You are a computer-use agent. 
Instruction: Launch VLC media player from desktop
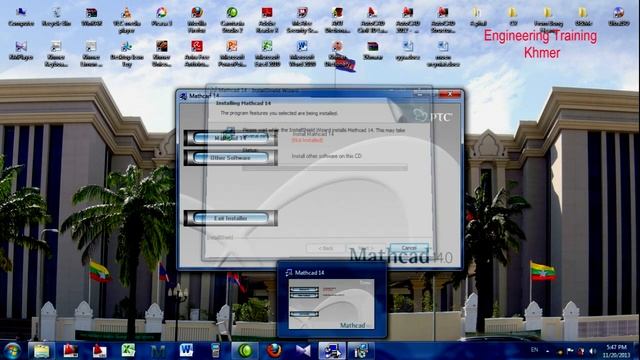[127, 20]
